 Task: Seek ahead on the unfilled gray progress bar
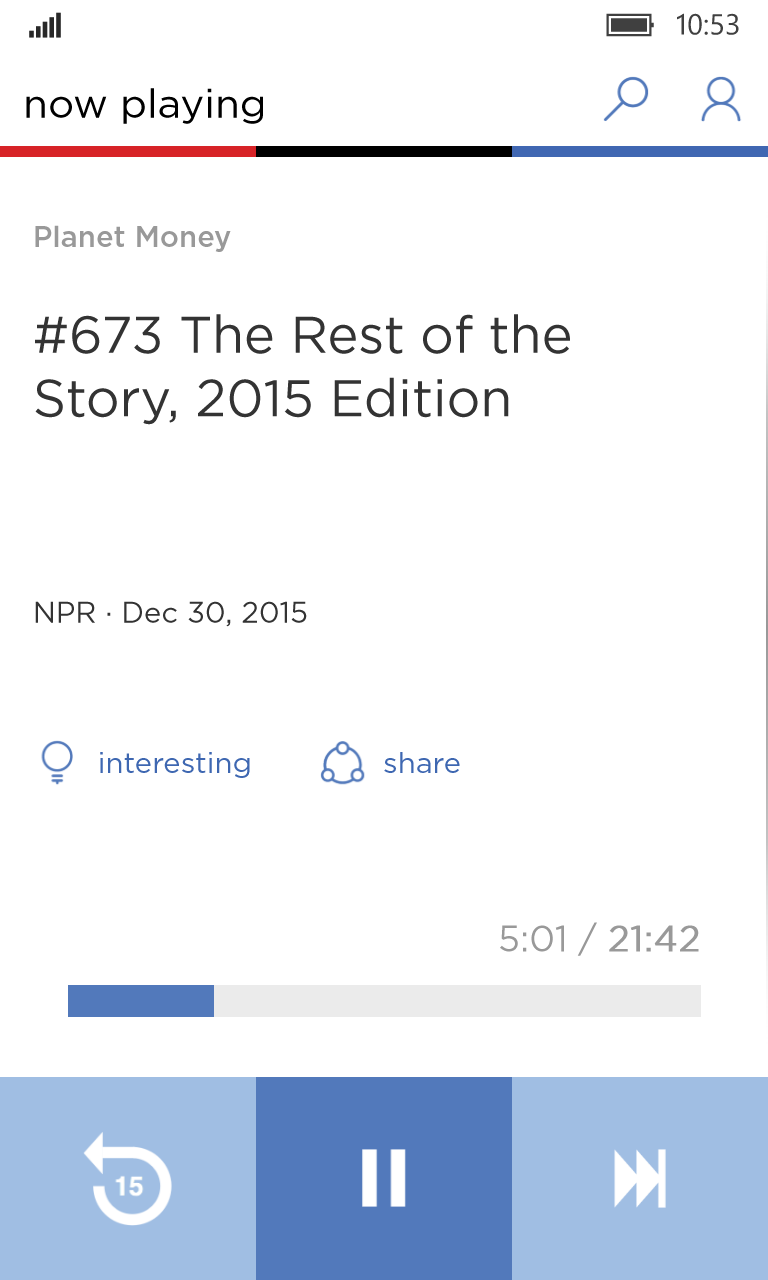[457, 1001]
